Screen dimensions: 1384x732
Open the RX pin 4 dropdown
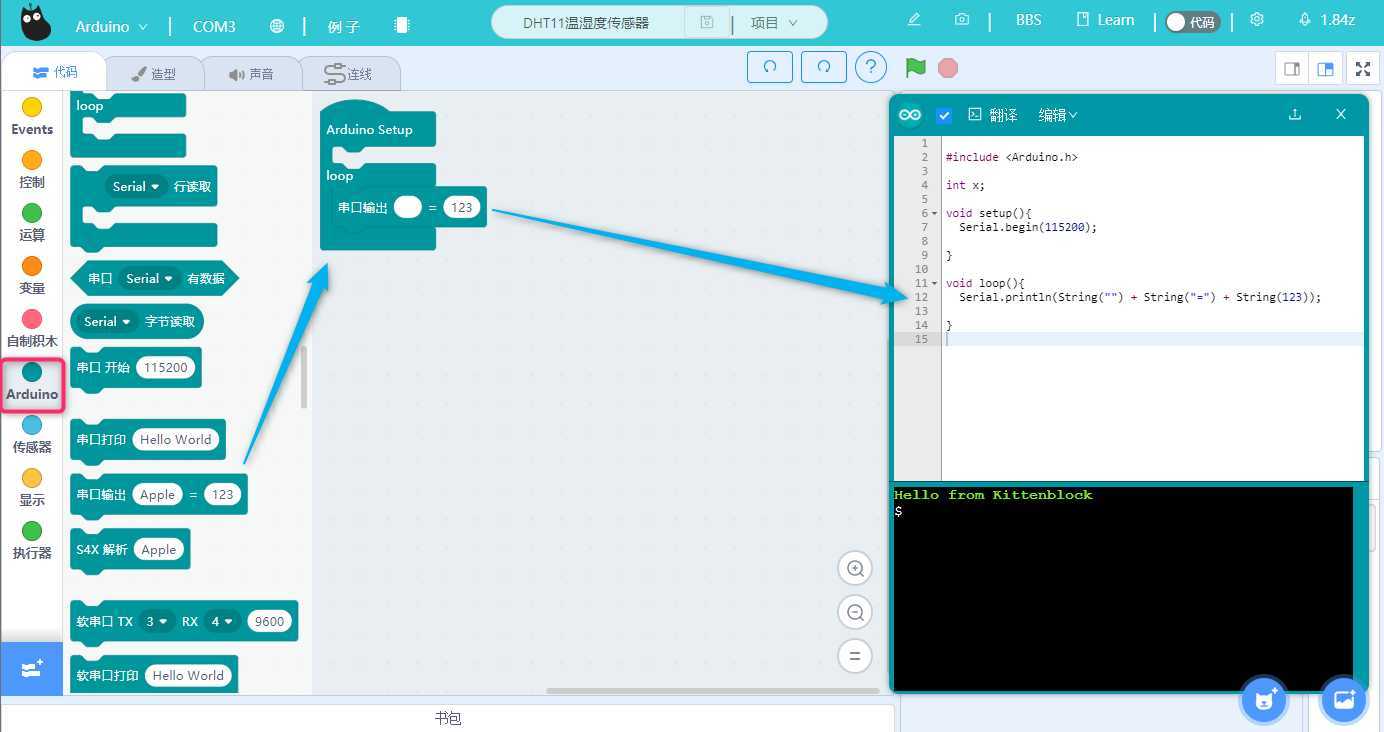click(x=221, y=621)
